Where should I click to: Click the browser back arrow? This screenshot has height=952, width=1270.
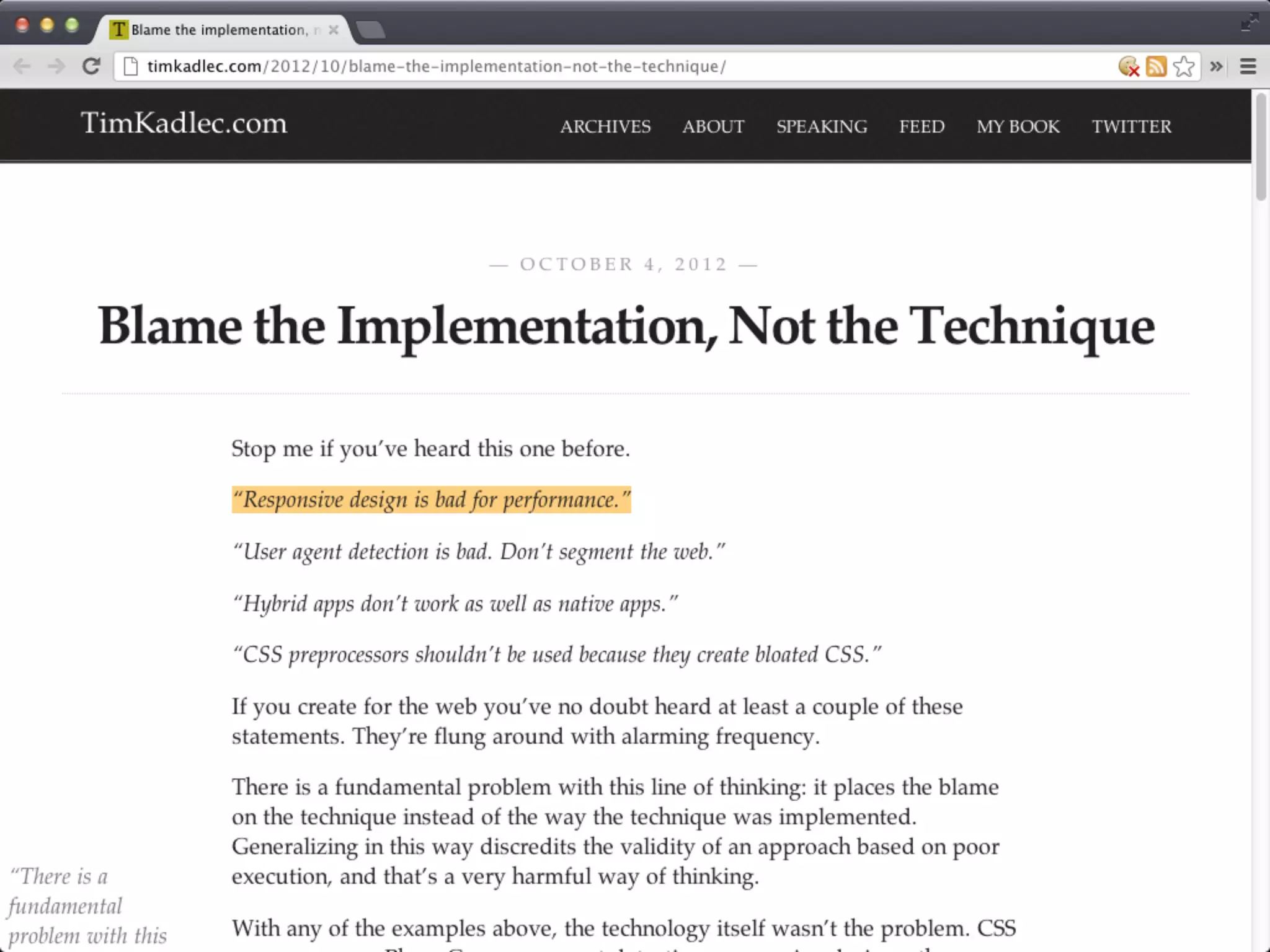click(x=22, y=66)
